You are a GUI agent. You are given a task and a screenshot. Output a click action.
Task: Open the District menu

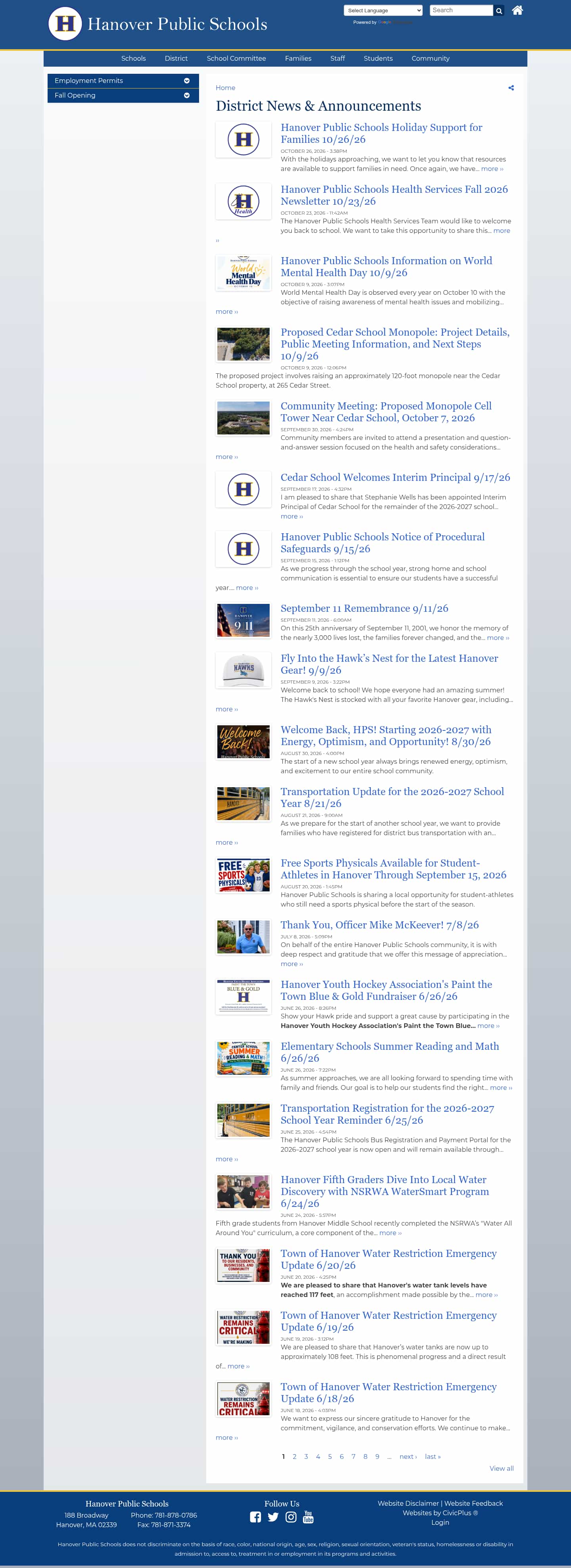coord(176,58)
